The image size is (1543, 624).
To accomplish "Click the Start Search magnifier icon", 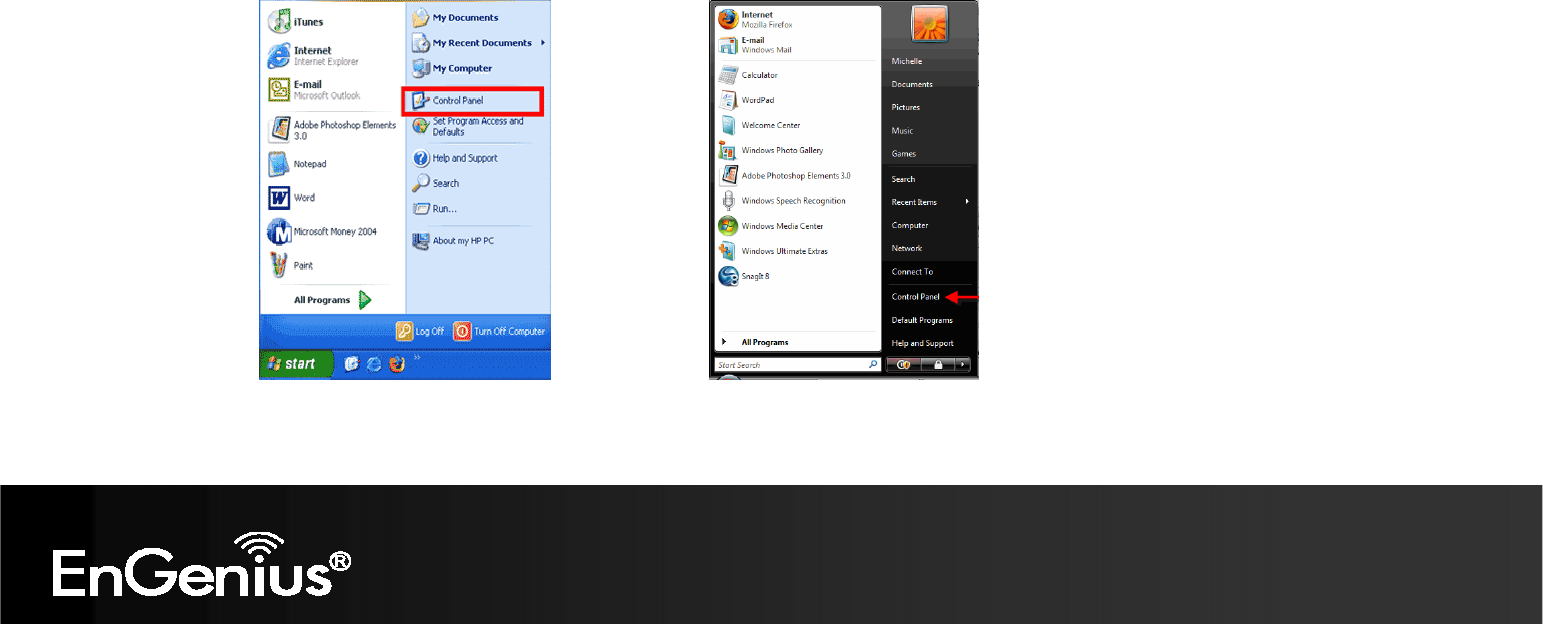I will [873, 365].
